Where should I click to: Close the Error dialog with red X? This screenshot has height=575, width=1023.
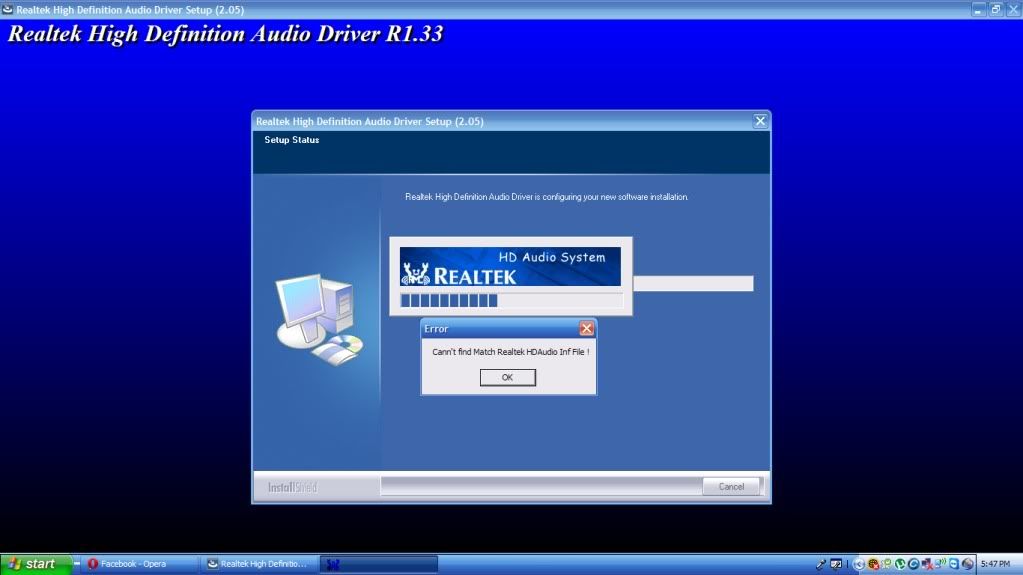pyautogui.click(x=587, y=328)
